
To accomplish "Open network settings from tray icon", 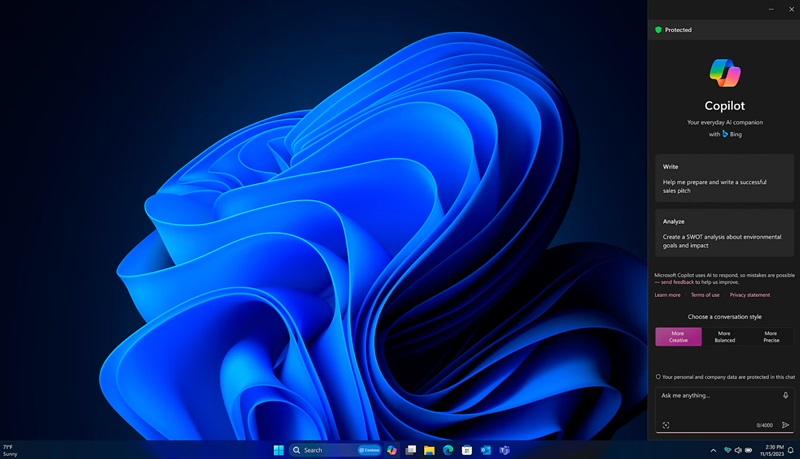I will [728, 450].
